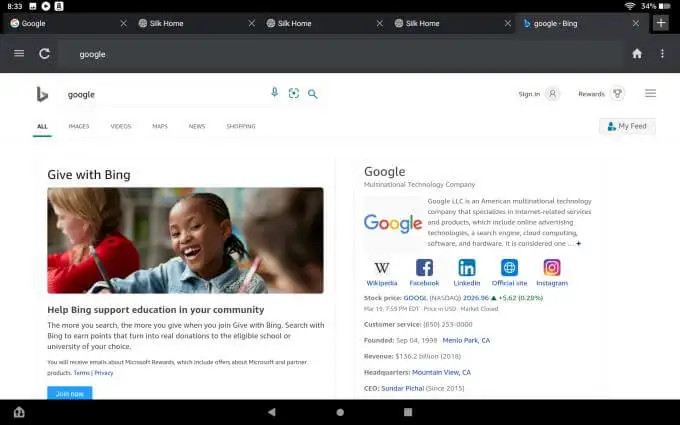Click the Give with Bing photo

click(185, 240)
